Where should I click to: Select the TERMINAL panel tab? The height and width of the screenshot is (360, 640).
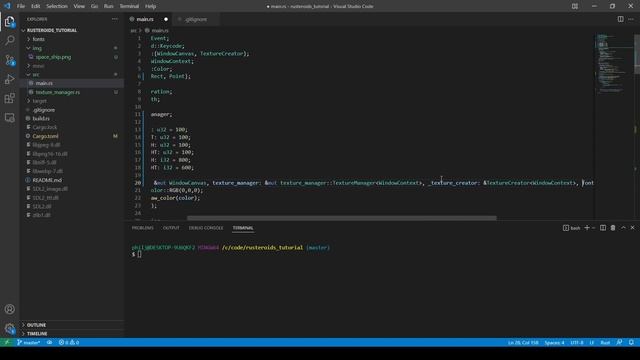[243, 228]
